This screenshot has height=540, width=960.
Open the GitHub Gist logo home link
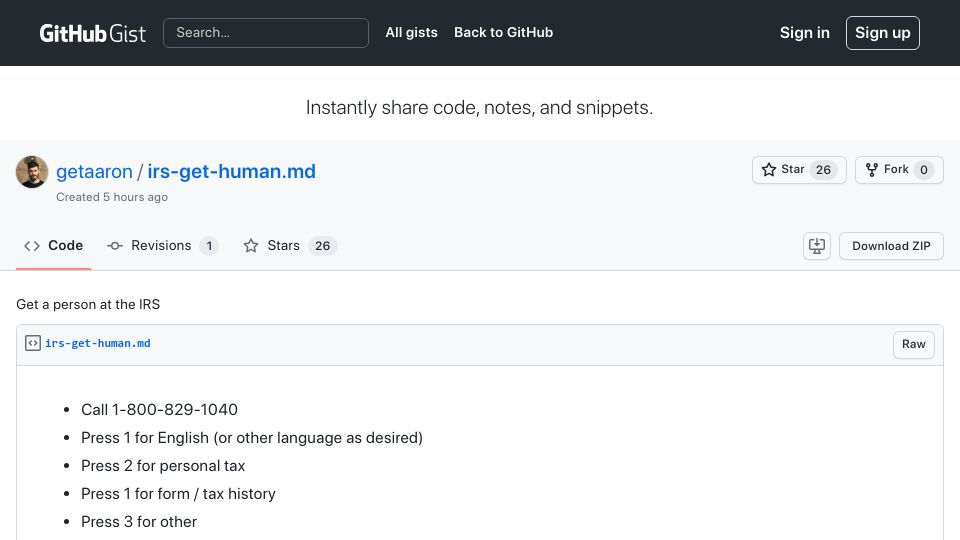[92, 33]
